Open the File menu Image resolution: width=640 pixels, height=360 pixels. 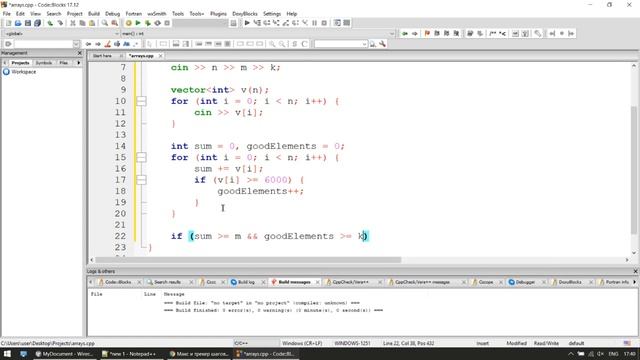tap(7, 13)
